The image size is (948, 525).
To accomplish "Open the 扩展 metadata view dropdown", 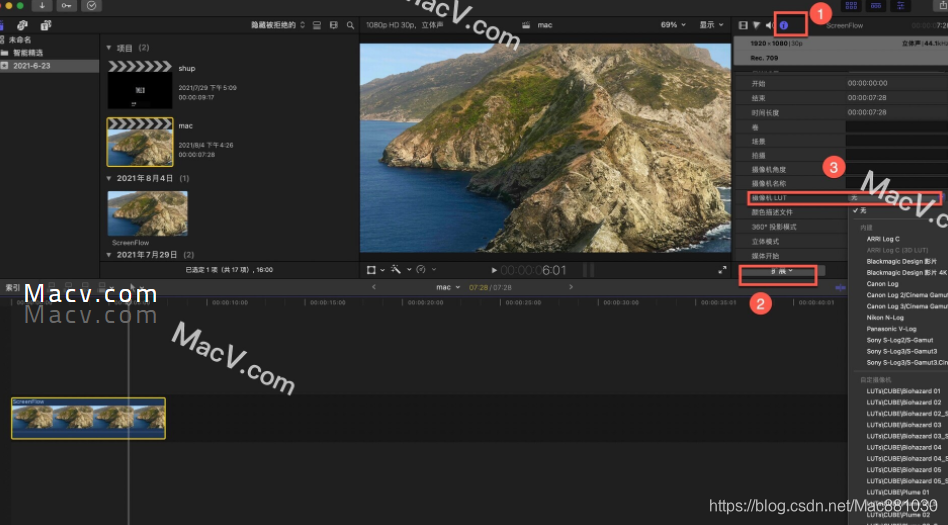I will pos(782,271).
